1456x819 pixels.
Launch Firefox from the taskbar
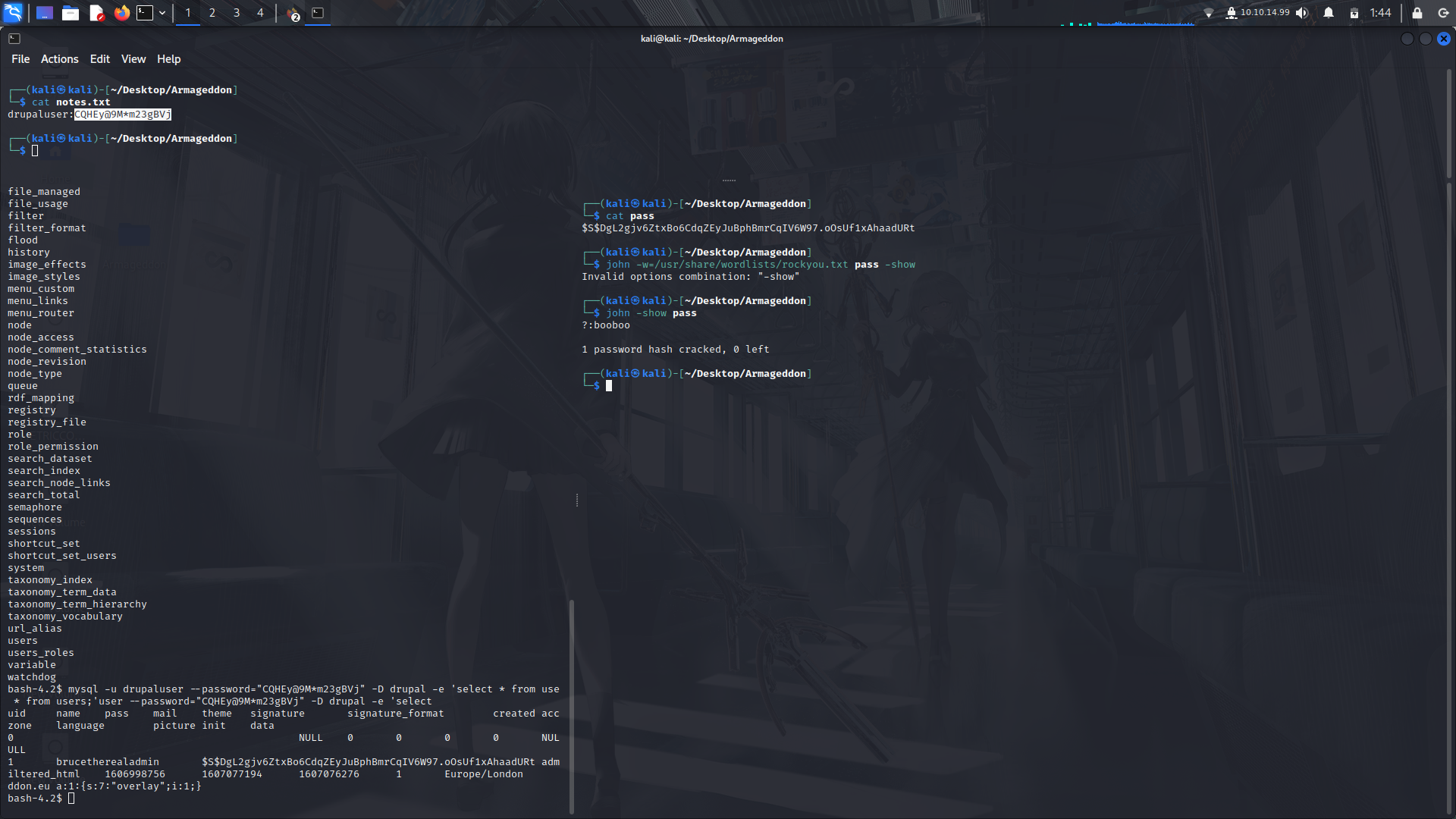coord(121,12)
